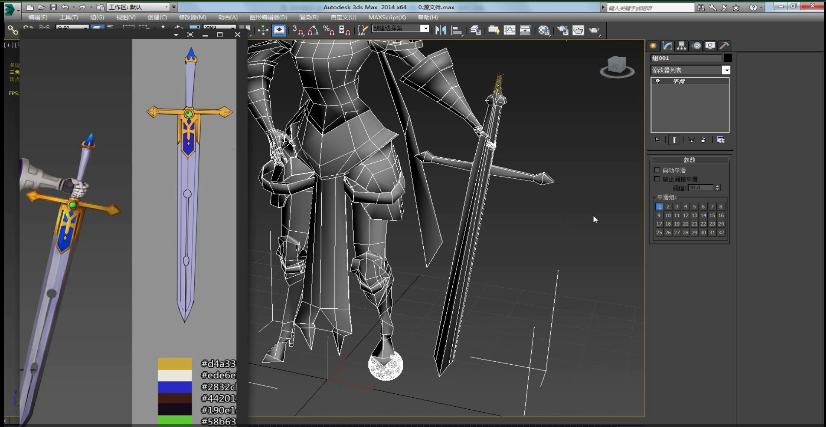Click the Mirror tool in main toolbar
Image resolution: width=826 pixels, height=427 pixels.
(441, 31)
